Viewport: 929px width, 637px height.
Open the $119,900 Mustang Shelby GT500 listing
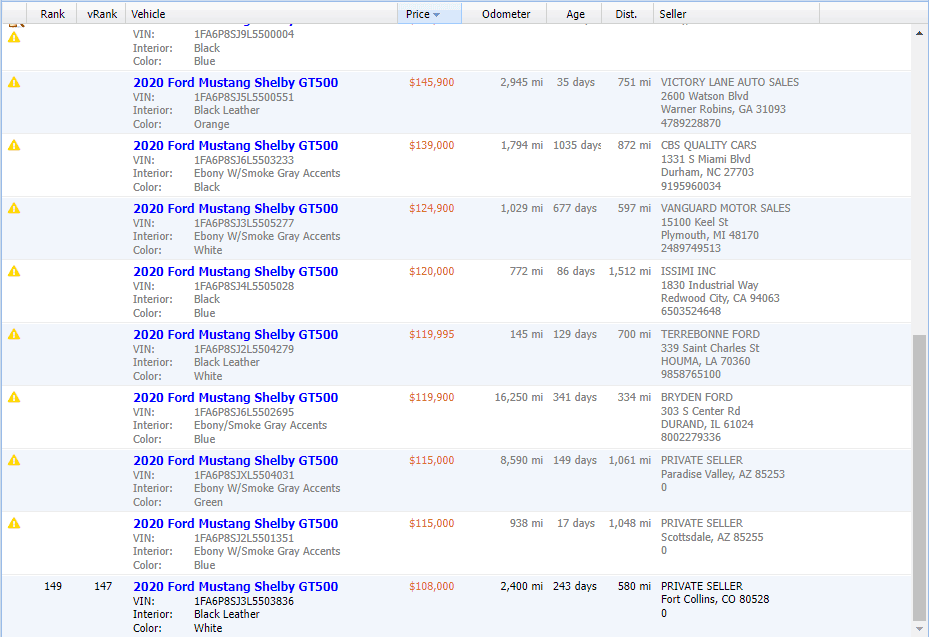[x=236, y=398]
